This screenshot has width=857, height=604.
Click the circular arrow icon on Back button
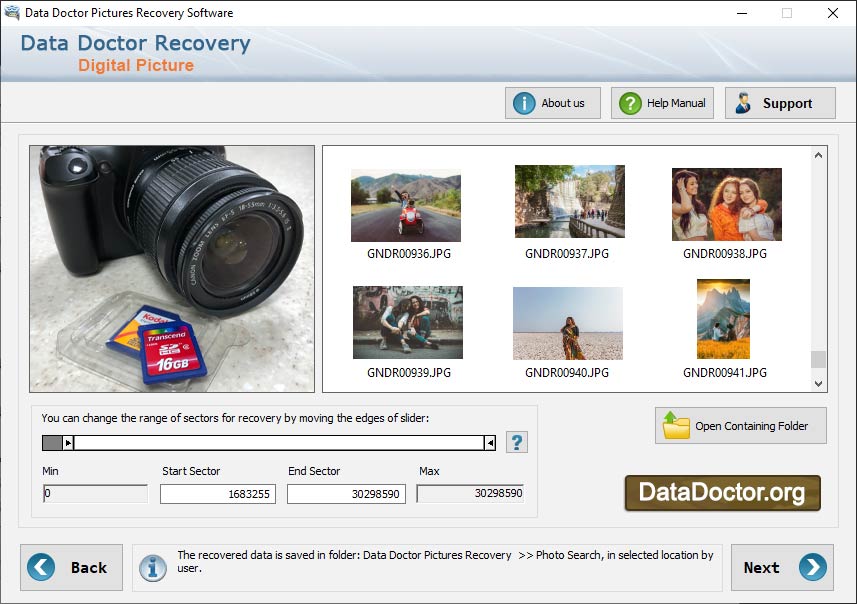coord(41,567)
